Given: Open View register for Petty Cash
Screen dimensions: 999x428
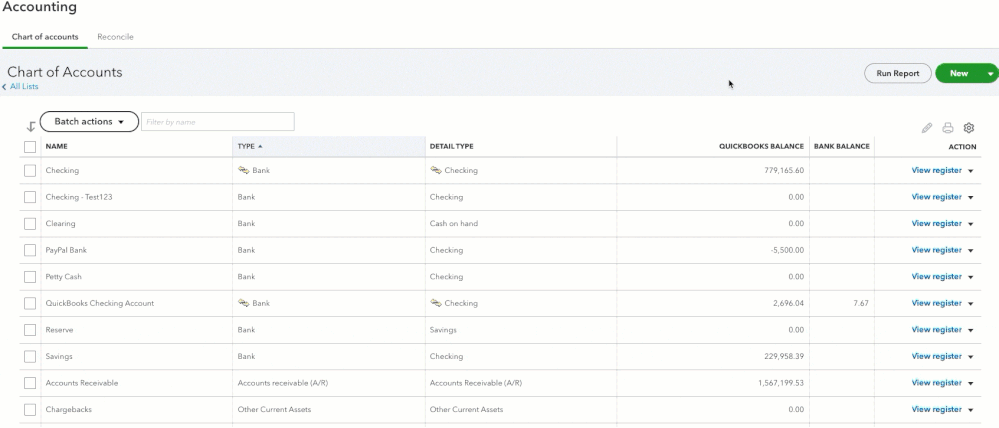Looking at the screenshot, I should (x=936, y=277).
